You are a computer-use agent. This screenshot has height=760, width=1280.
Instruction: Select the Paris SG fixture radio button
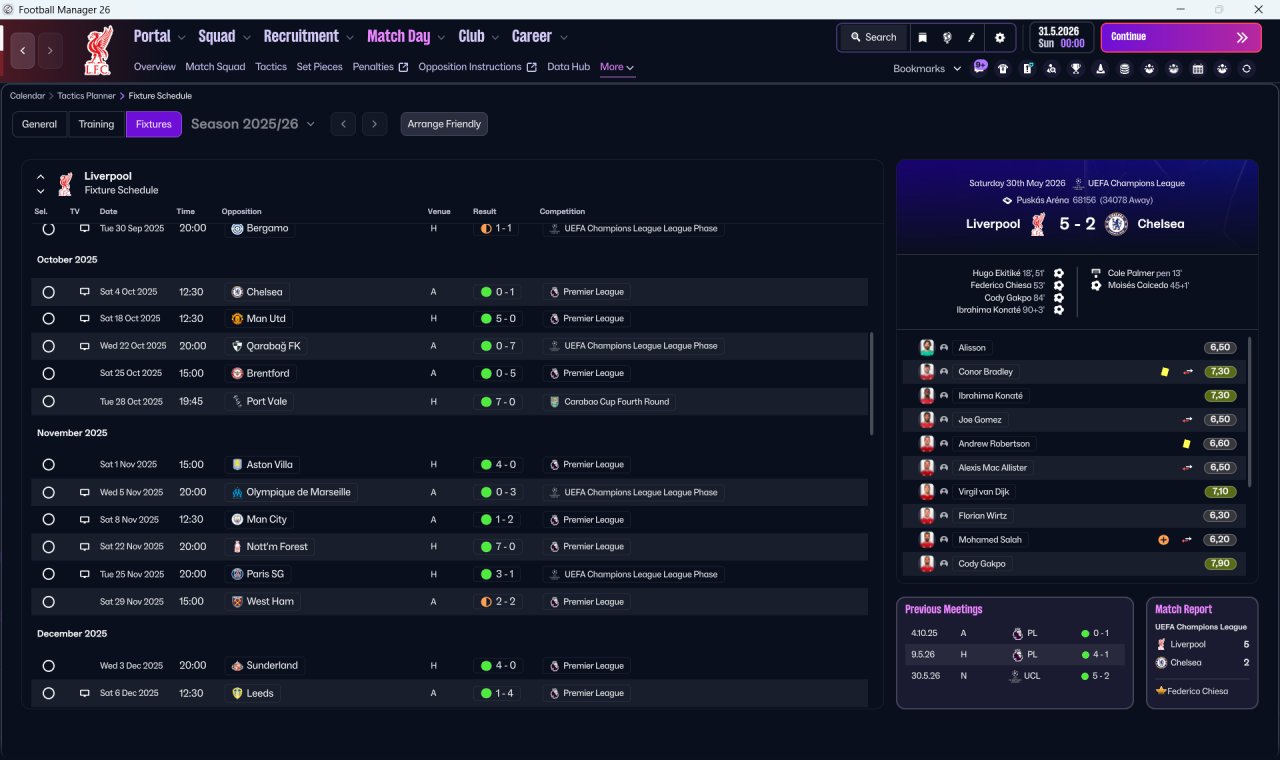tap(48, 574)
